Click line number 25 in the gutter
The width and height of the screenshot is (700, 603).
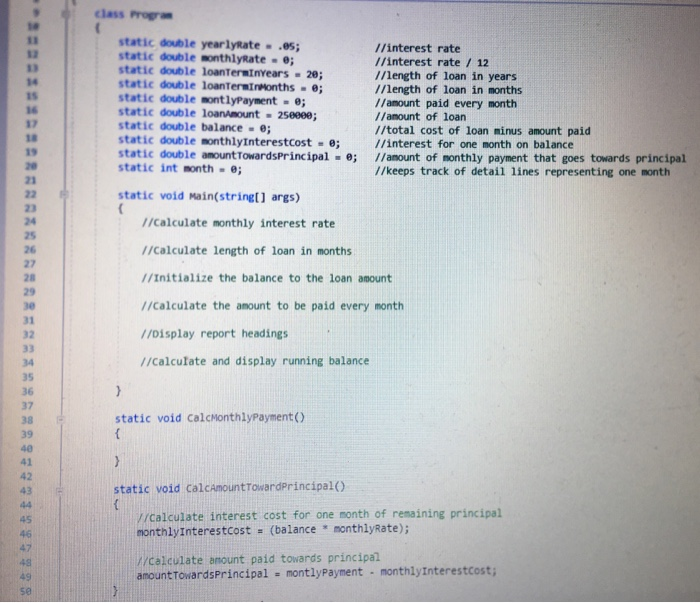coord(30,236)
